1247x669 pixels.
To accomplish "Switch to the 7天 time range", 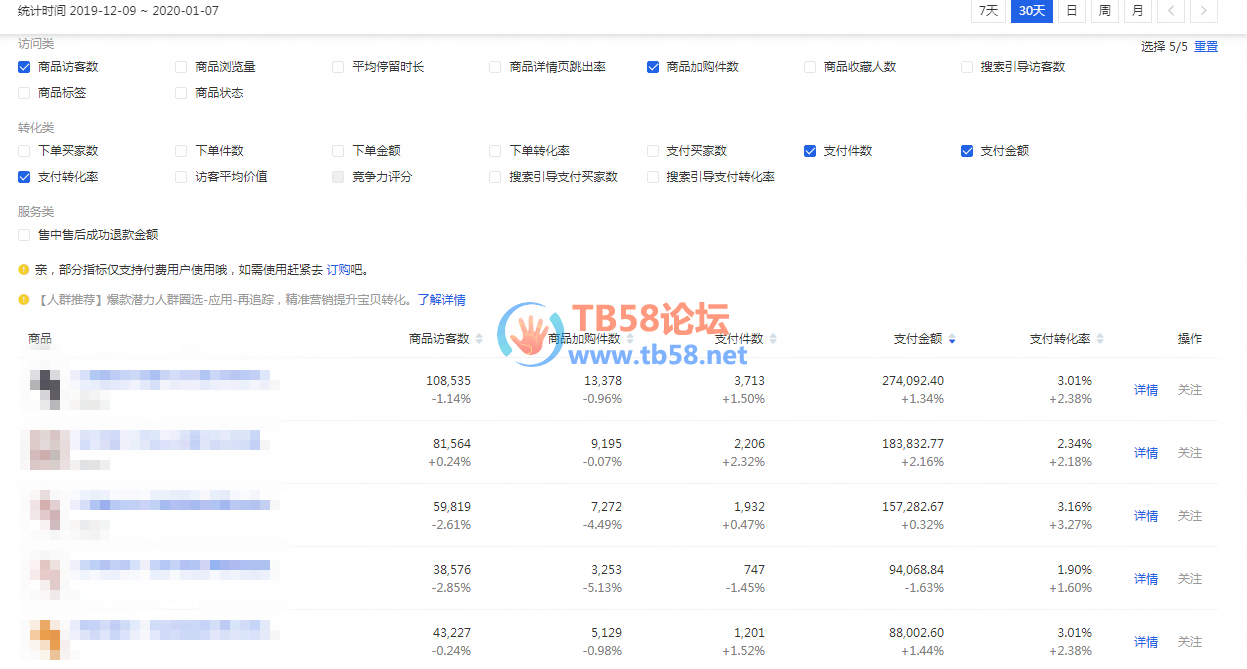I will (988, 11).
